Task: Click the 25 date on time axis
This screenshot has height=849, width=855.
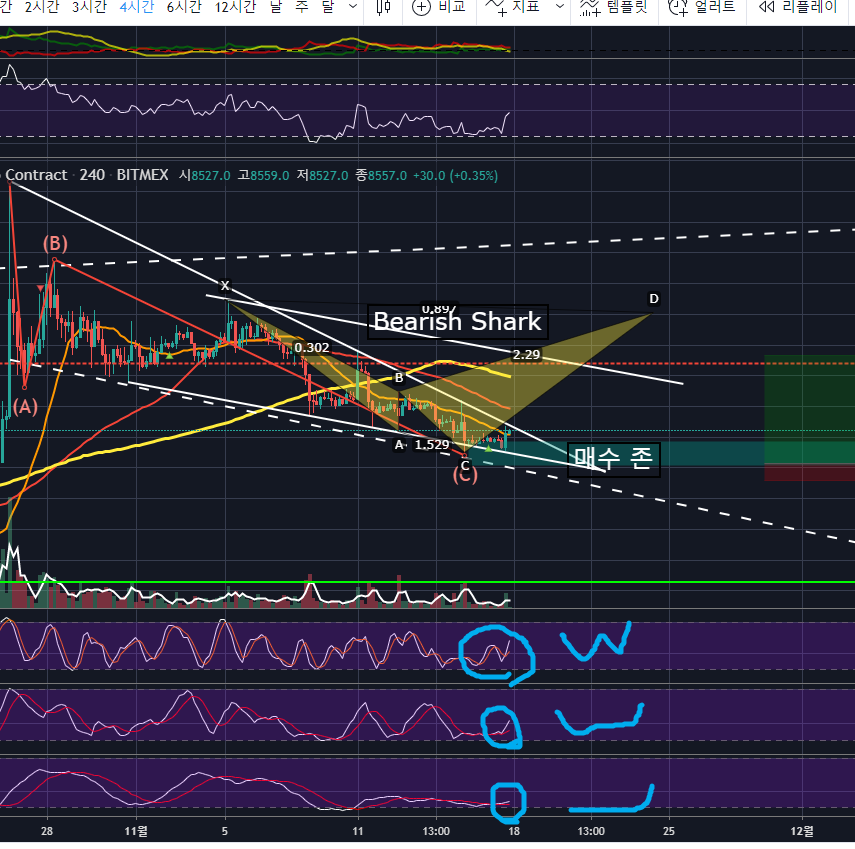Action: [669, 831]
